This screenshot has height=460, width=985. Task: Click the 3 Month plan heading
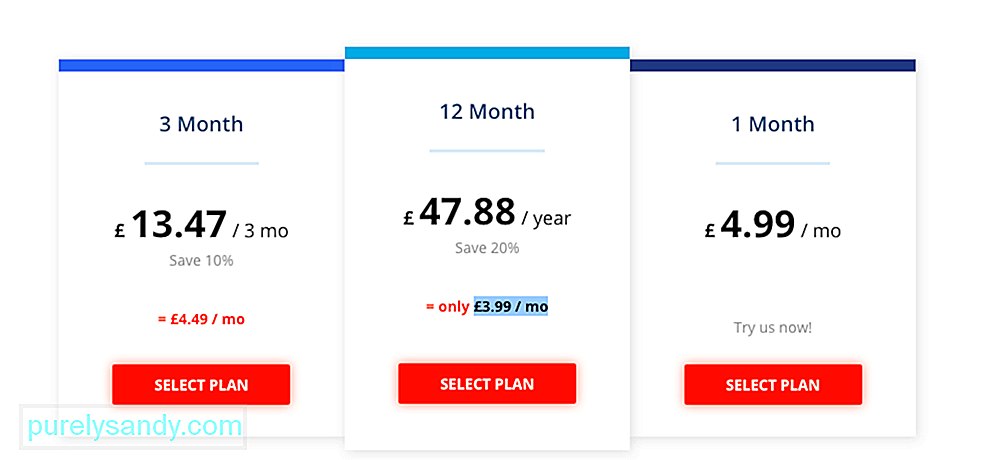click(x=201, y=124)
